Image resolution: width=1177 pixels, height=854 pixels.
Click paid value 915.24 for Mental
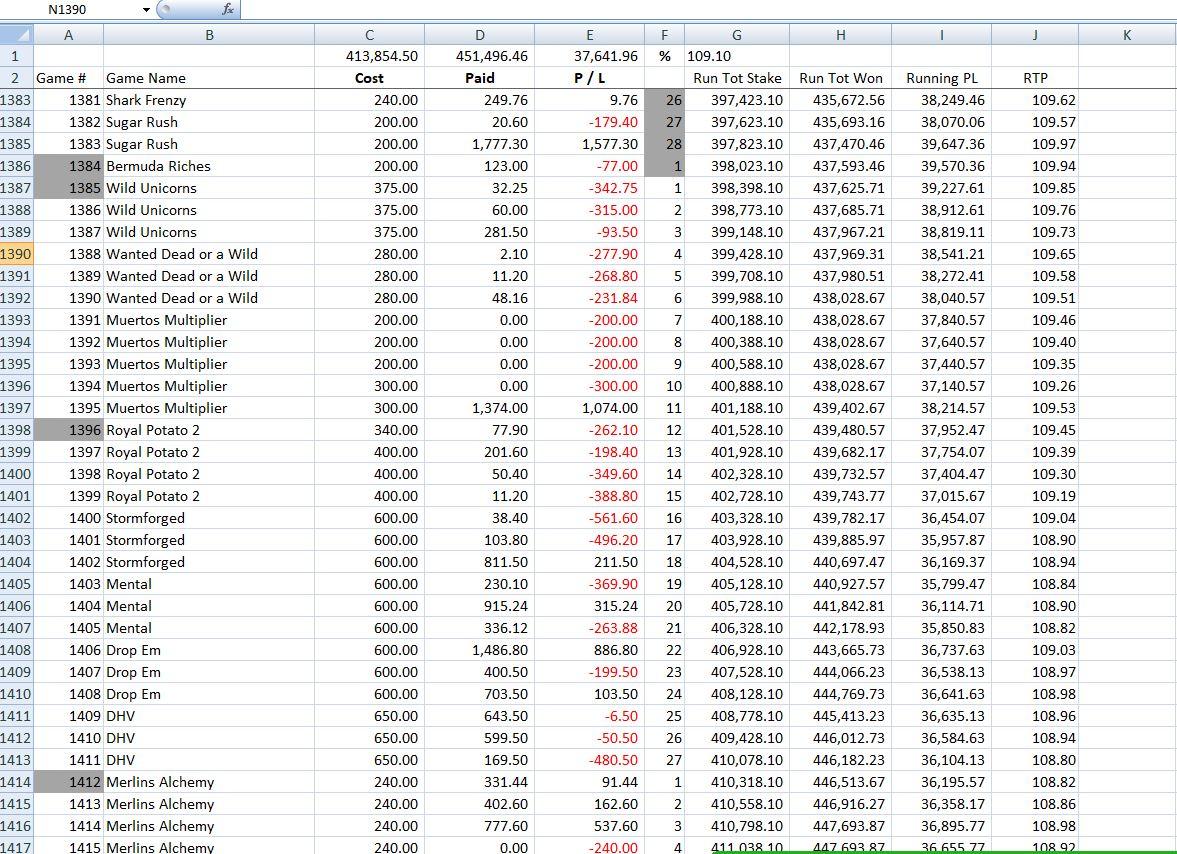480,606
